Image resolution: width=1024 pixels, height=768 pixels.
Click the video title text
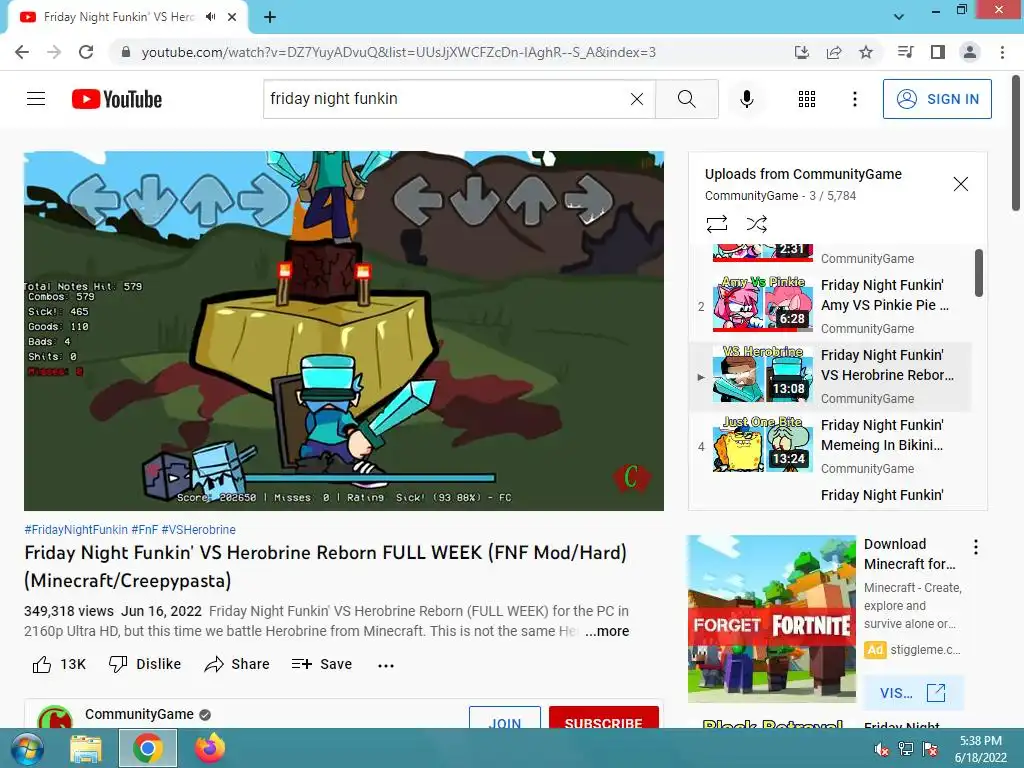click(325, 567)
